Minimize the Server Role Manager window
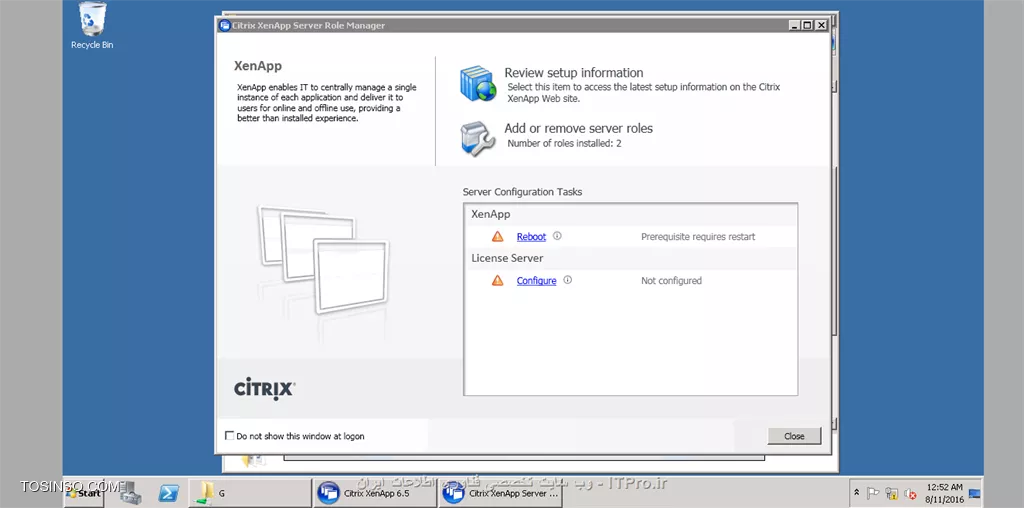The width and height of the screenshot is (1024, 508). click(x=793, y=25)
